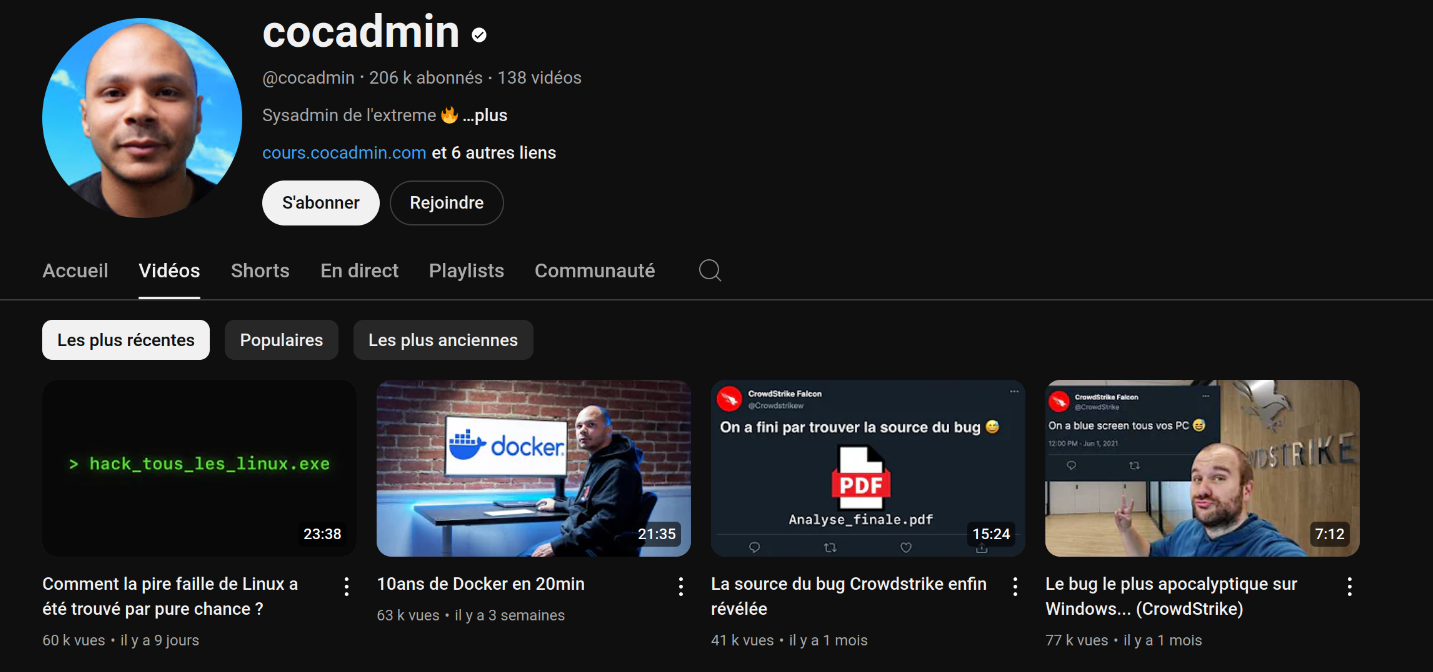Screen dimensions: 1433x672
Task: Click the cocadmin channel avatar picture
Action: [x=142, y=118]
